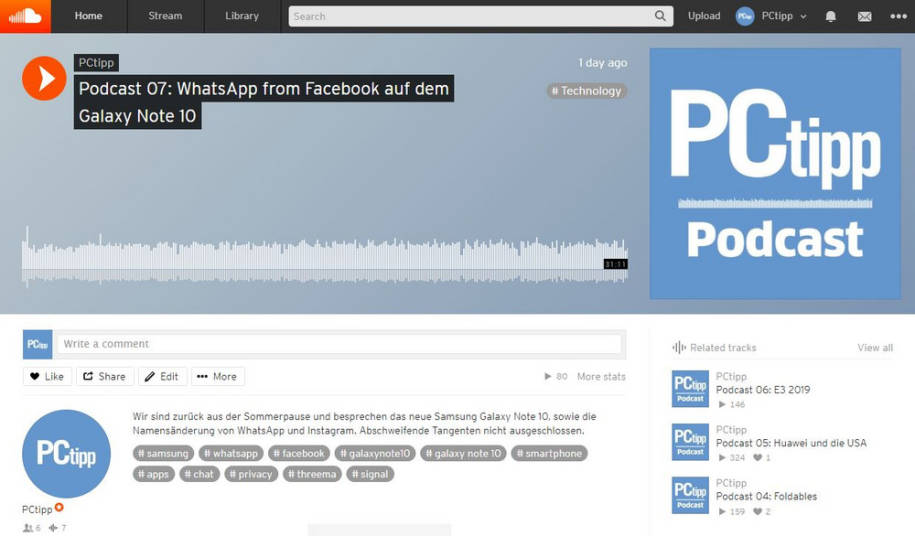Open Podcast 04: Foldables title
The width and height of the screenshot is (915, 536).
(766, 496)
